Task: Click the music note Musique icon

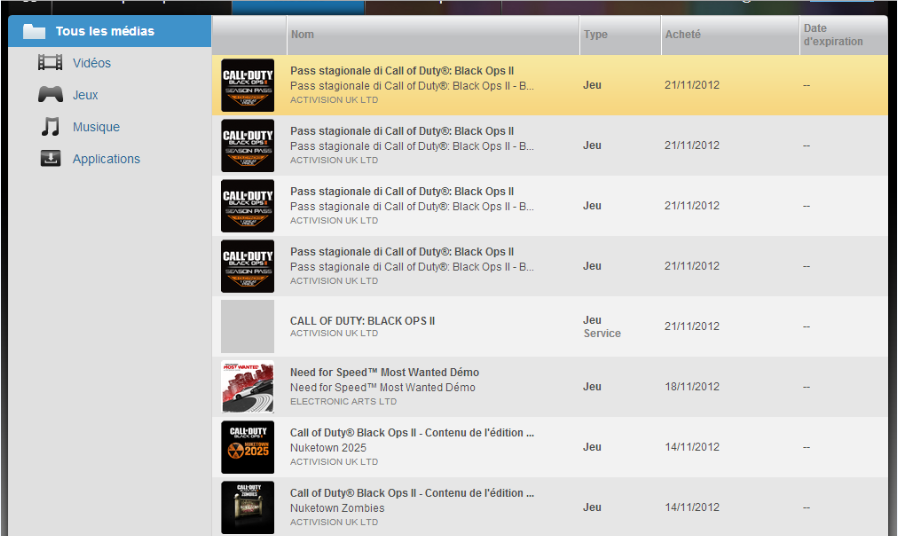Action: pos(50,126)
